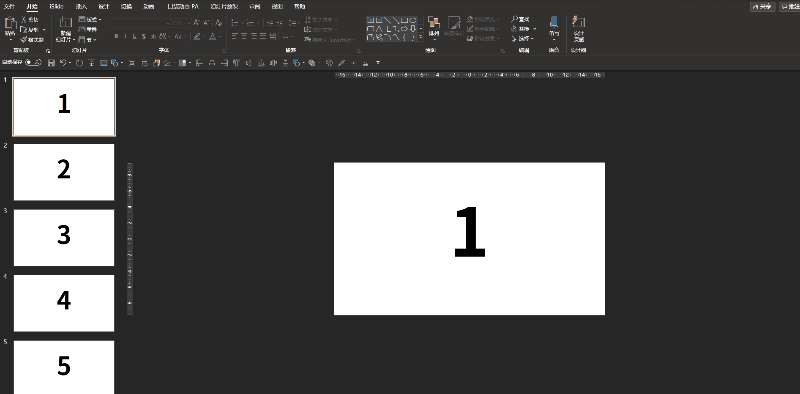This screenshot has width=800, height=394.
Task: Switch to the Help tab
Action: click(299, 7)
